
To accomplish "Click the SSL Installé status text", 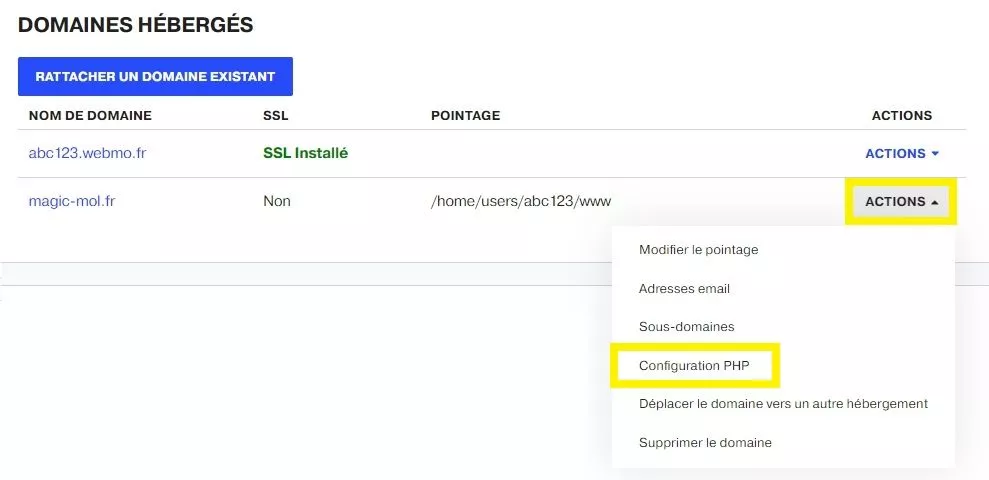I will [x=306, y=153].
